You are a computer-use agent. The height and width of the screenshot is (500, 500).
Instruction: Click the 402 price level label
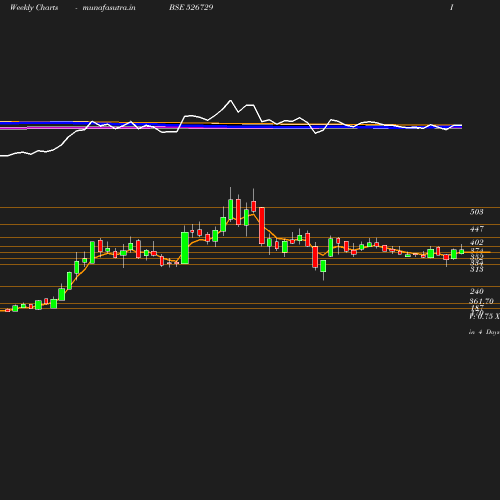coord(477,242)
